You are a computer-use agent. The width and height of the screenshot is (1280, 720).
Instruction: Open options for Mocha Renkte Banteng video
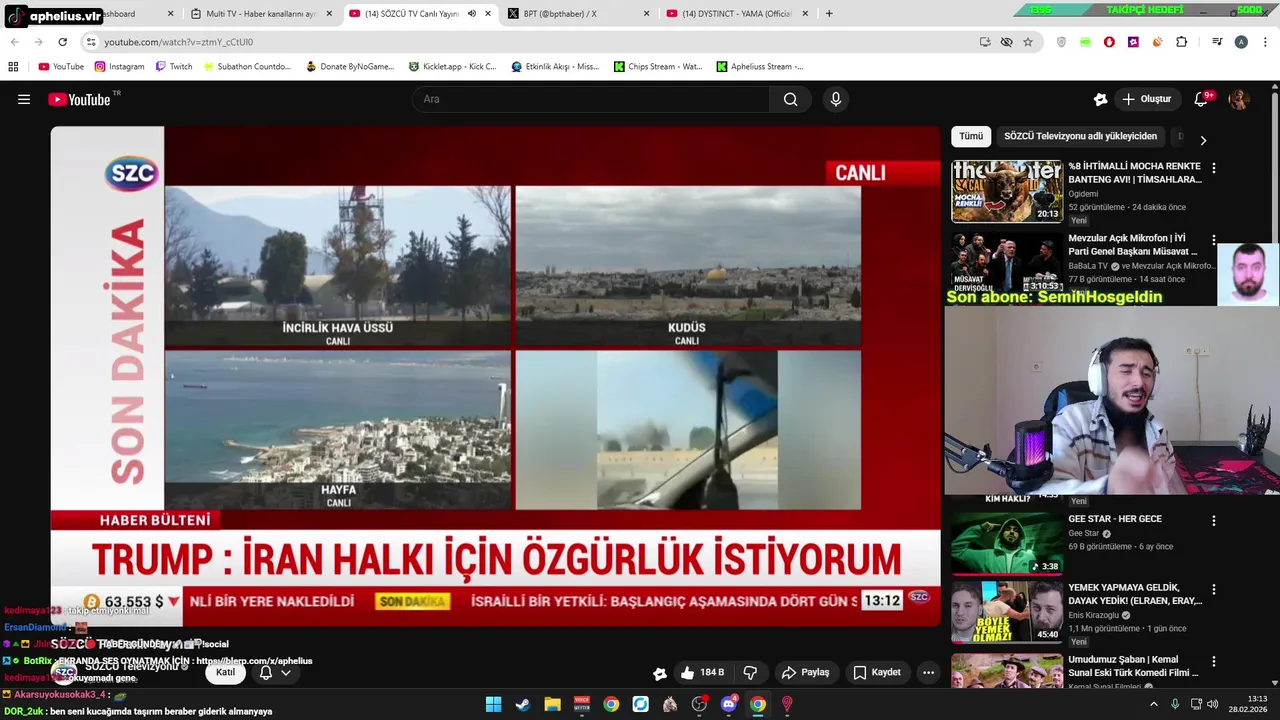coord(1214,169)
